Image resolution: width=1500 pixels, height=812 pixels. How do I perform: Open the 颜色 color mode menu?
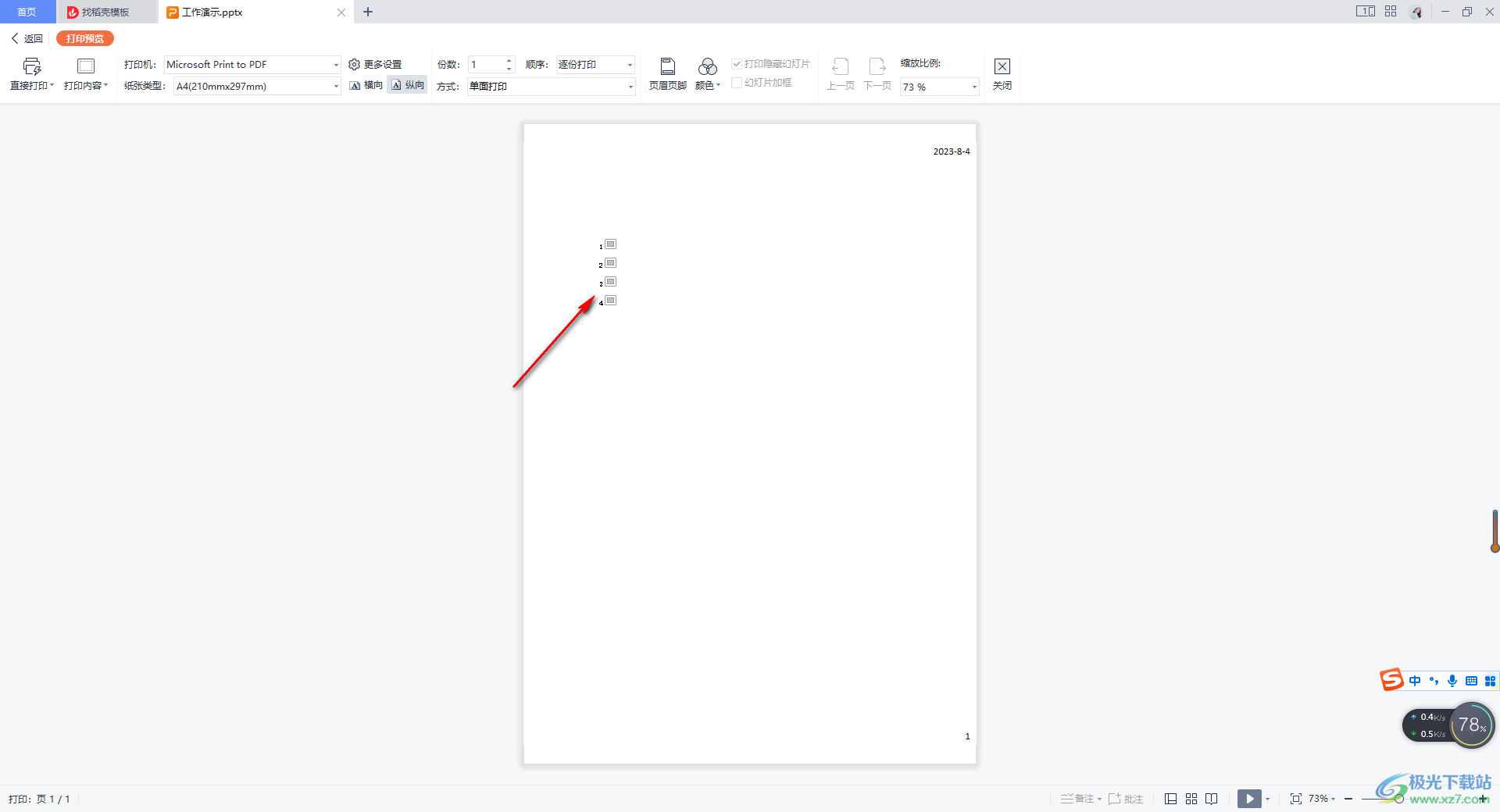tap(708, 74)
